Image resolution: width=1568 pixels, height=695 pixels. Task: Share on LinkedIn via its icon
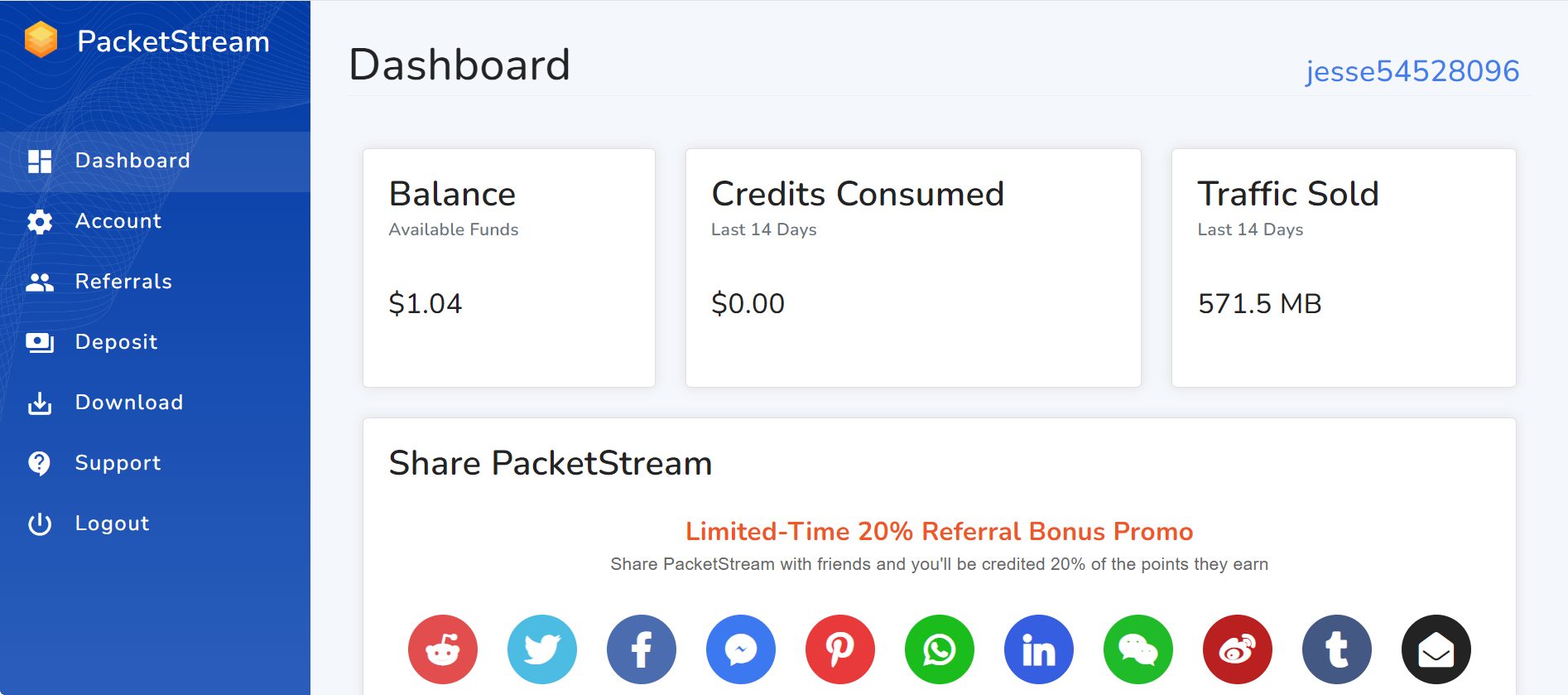coord(1039,649)
